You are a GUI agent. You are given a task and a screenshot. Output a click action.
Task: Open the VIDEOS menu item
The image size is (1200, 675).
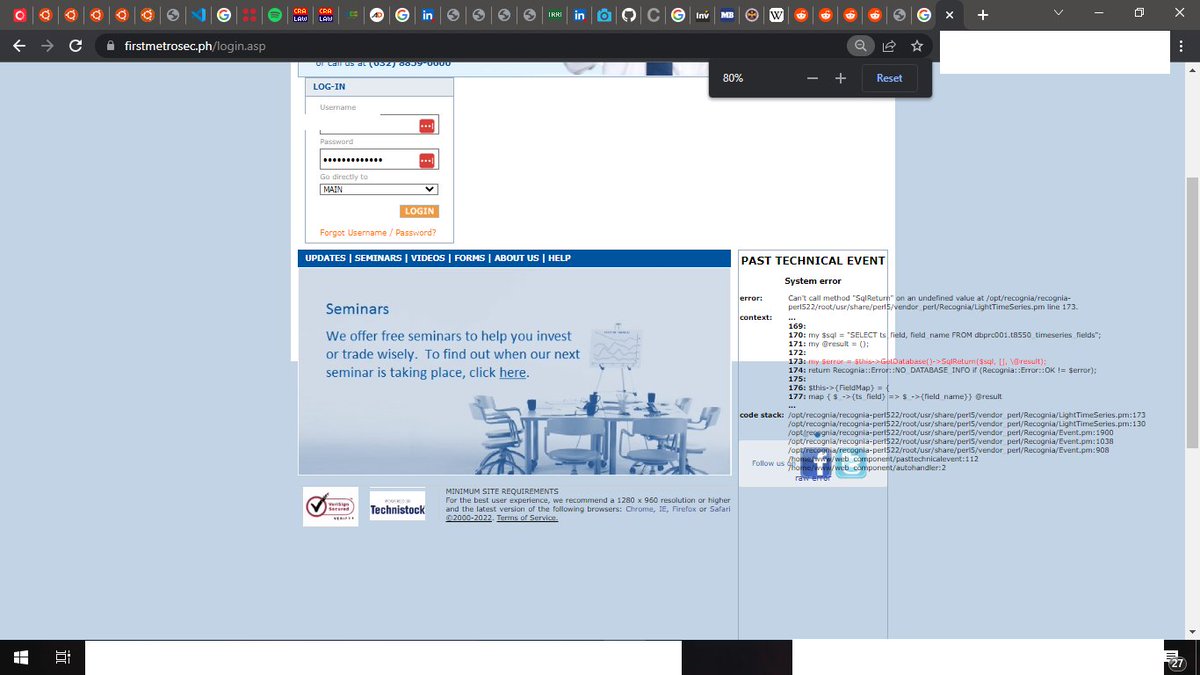pos(428,258)
